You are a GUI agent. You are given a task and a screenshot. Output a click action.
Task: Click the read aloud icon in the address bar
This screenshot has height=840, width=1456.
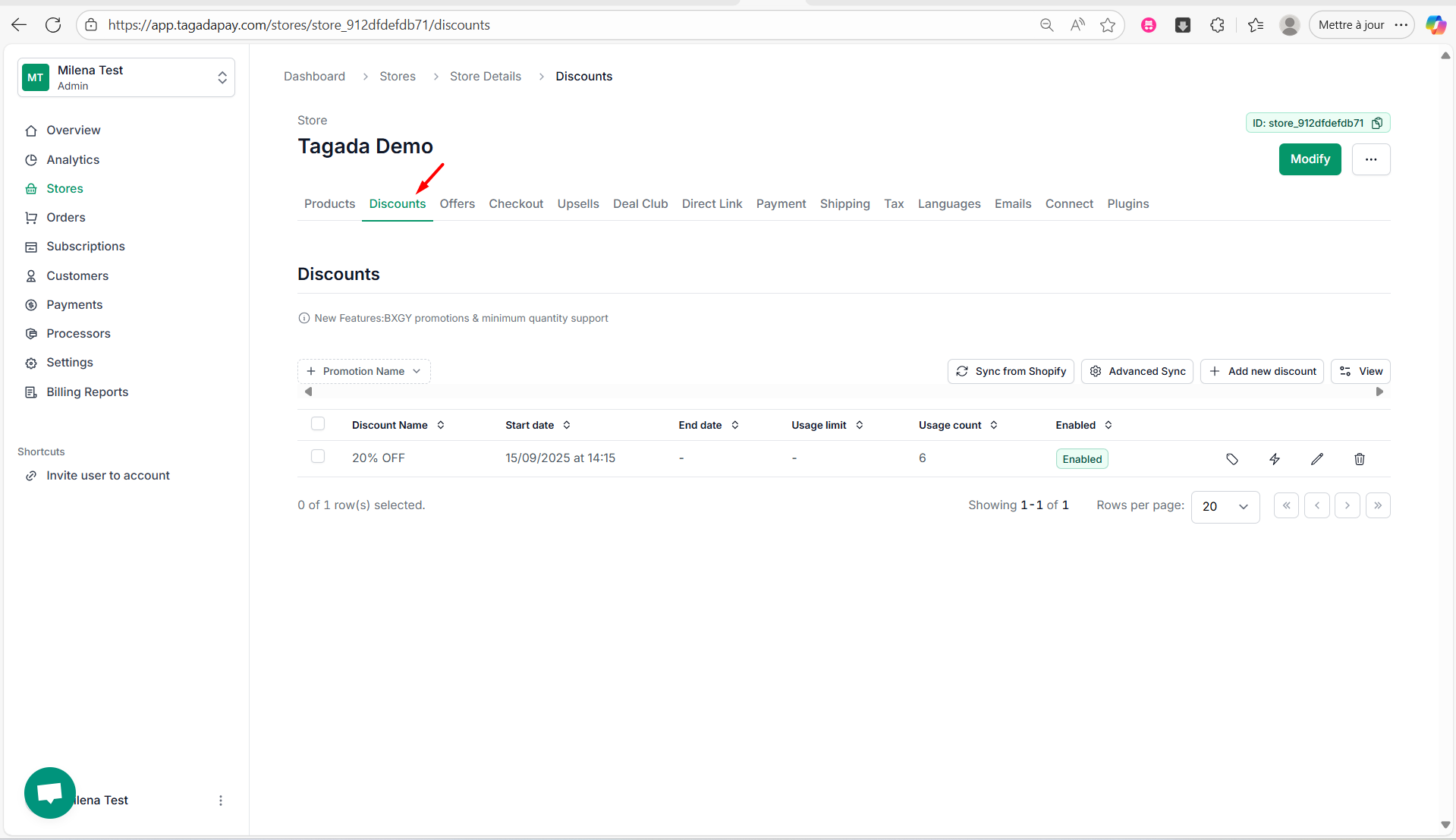pyautogui.click(x=1077, y=25)
